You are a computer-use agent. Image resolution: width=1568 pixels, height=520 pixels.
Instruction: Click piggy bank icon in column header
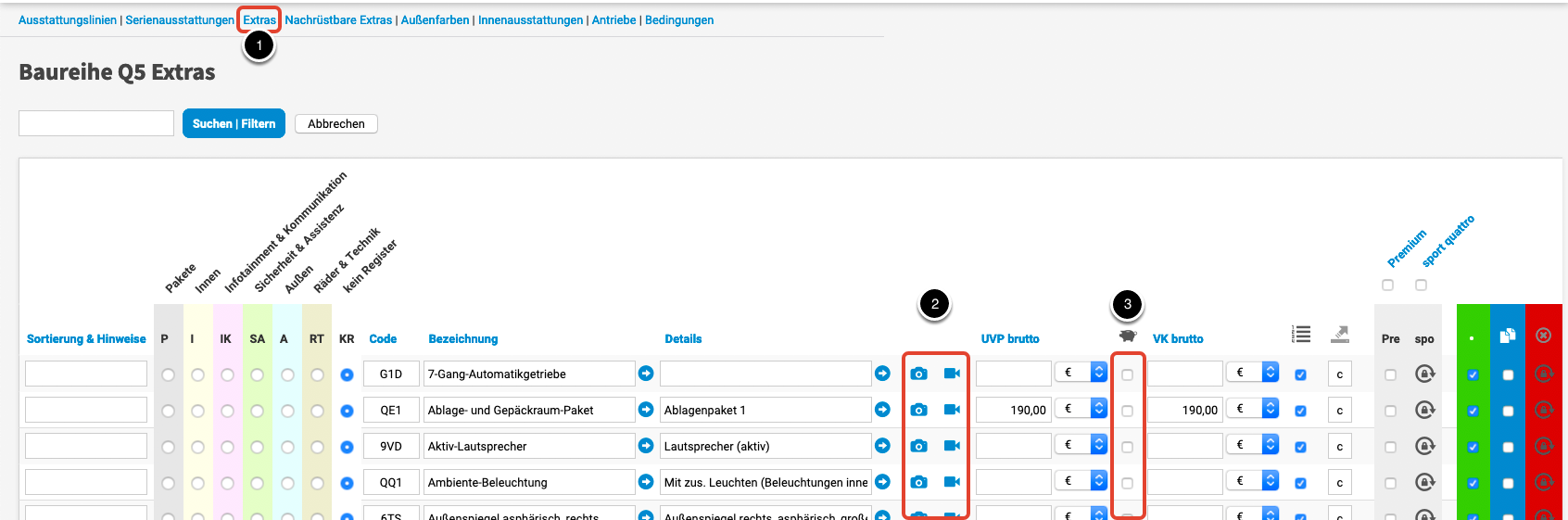tap(1127, 336)
